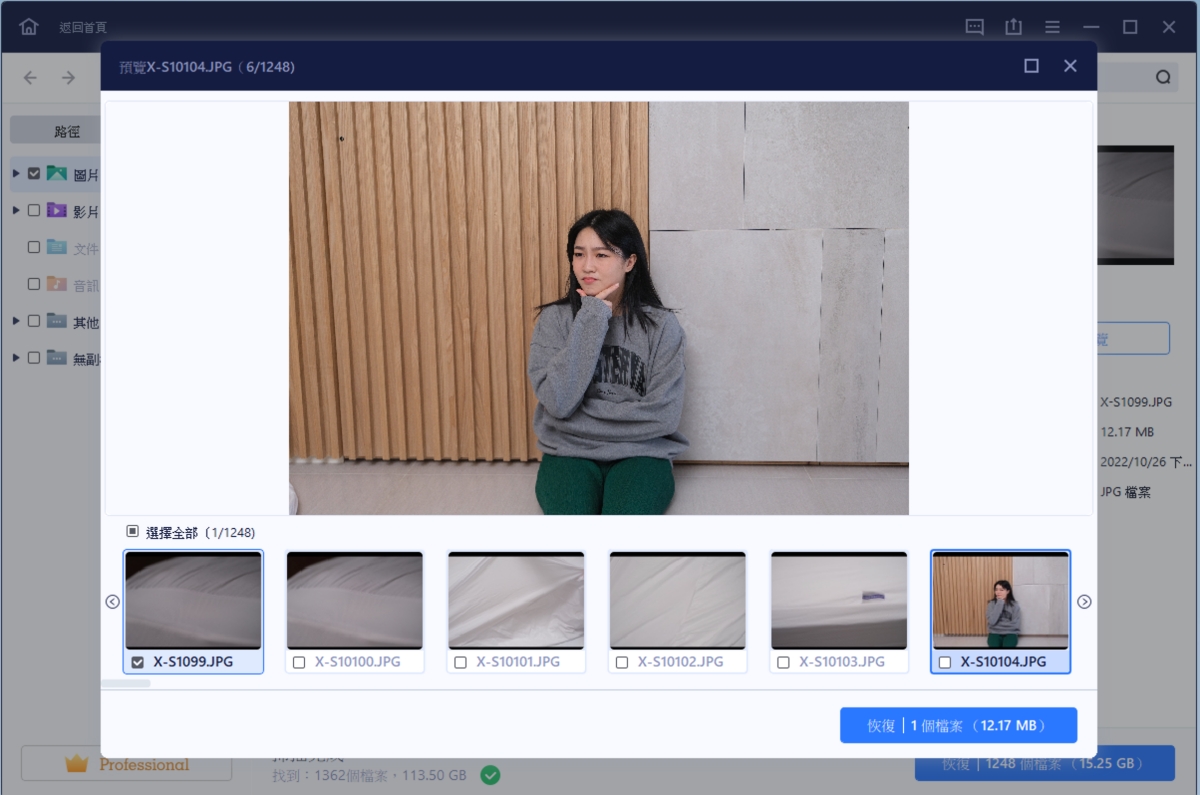Open the hamburger menu icon

(x=1052, y=27)
